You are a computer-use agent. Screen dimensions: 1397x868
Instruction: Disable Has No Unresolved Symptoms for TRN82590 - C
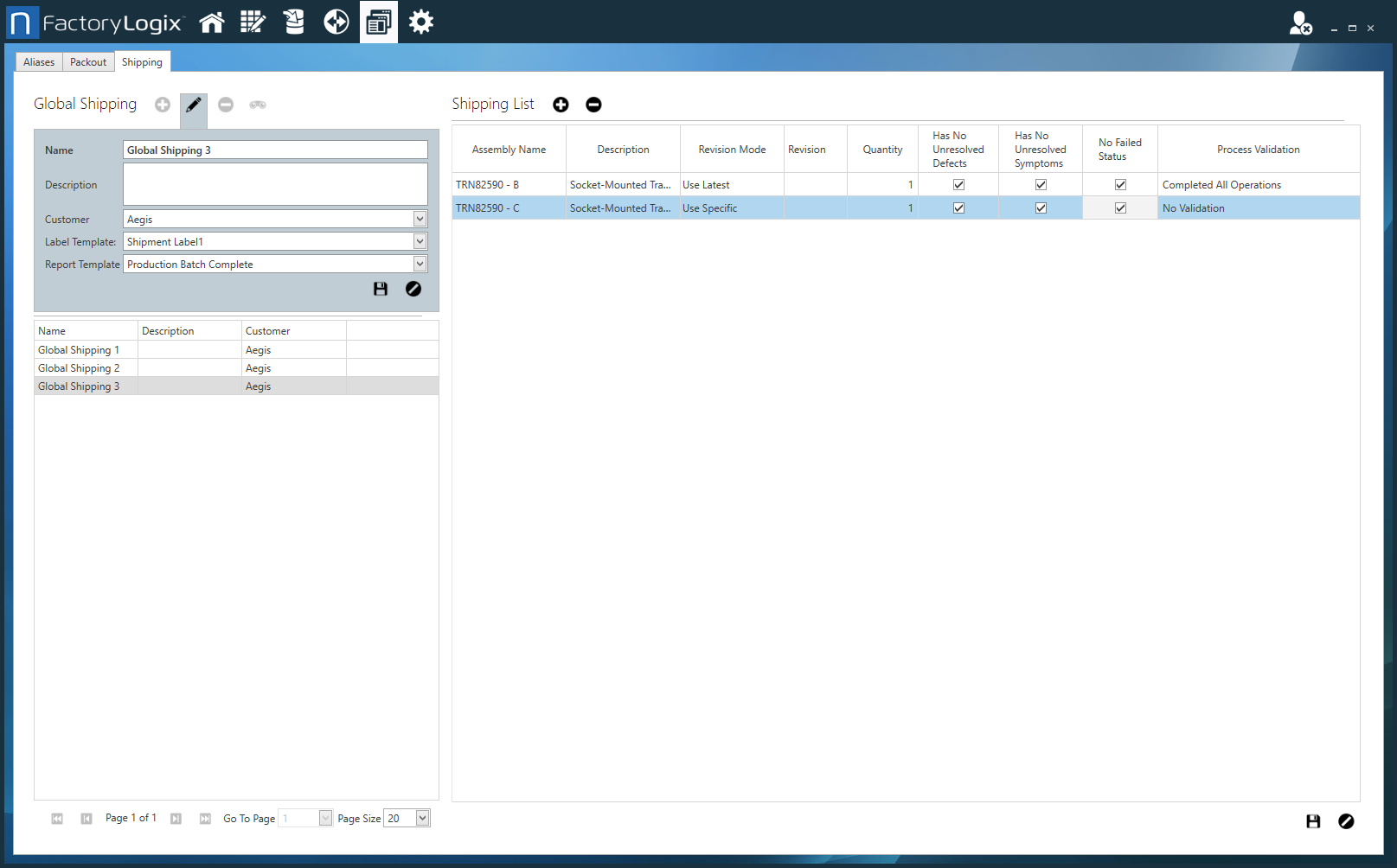[1040, 207]
